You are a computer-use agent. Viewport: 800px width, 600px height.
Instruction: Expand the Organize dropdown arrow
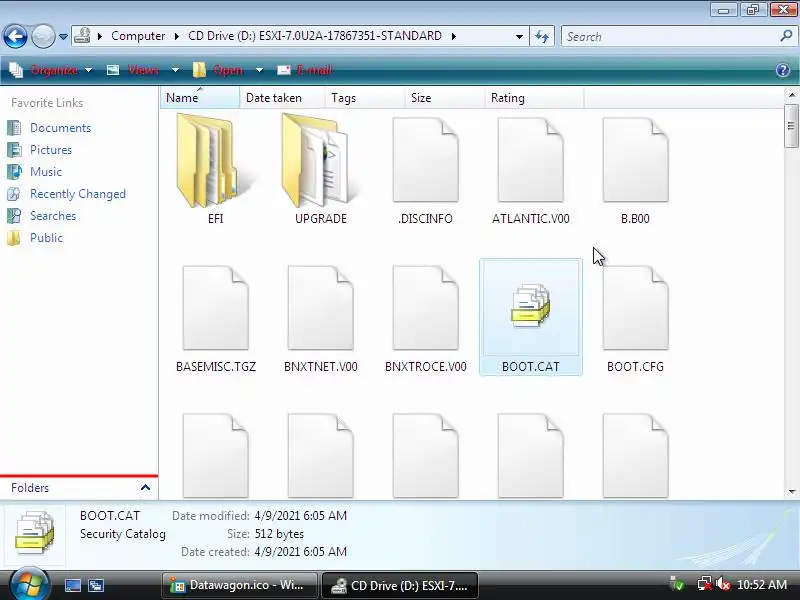pyautogui.click(x=88, y=70)
